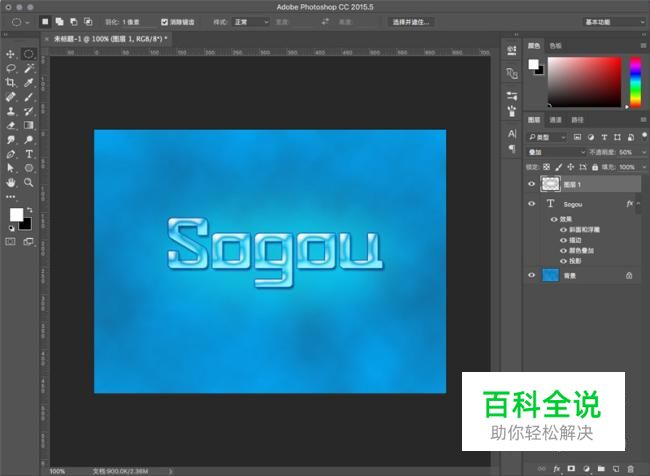Toggle Quick Mask mode in toolbox
The width and height of the screenshot is (650, 476).
11,242
